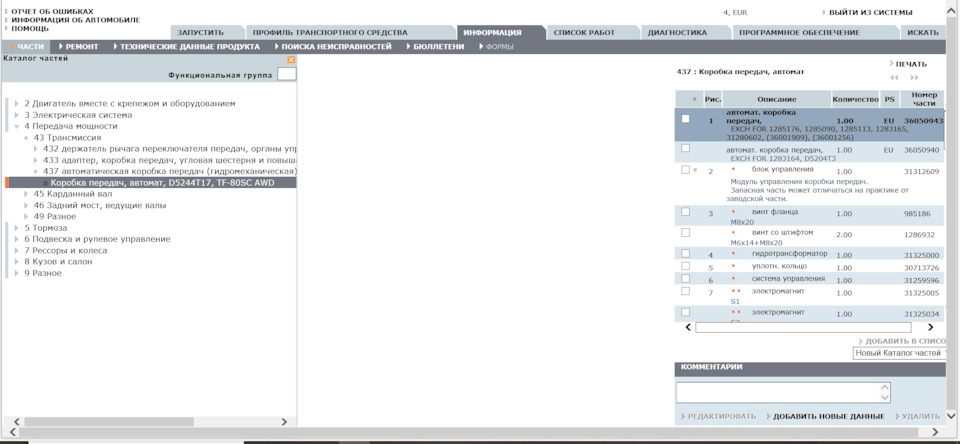Switch to ДИАГНОСТИКА tab
This screenshot has width=960, height=444.
point(677,32)
